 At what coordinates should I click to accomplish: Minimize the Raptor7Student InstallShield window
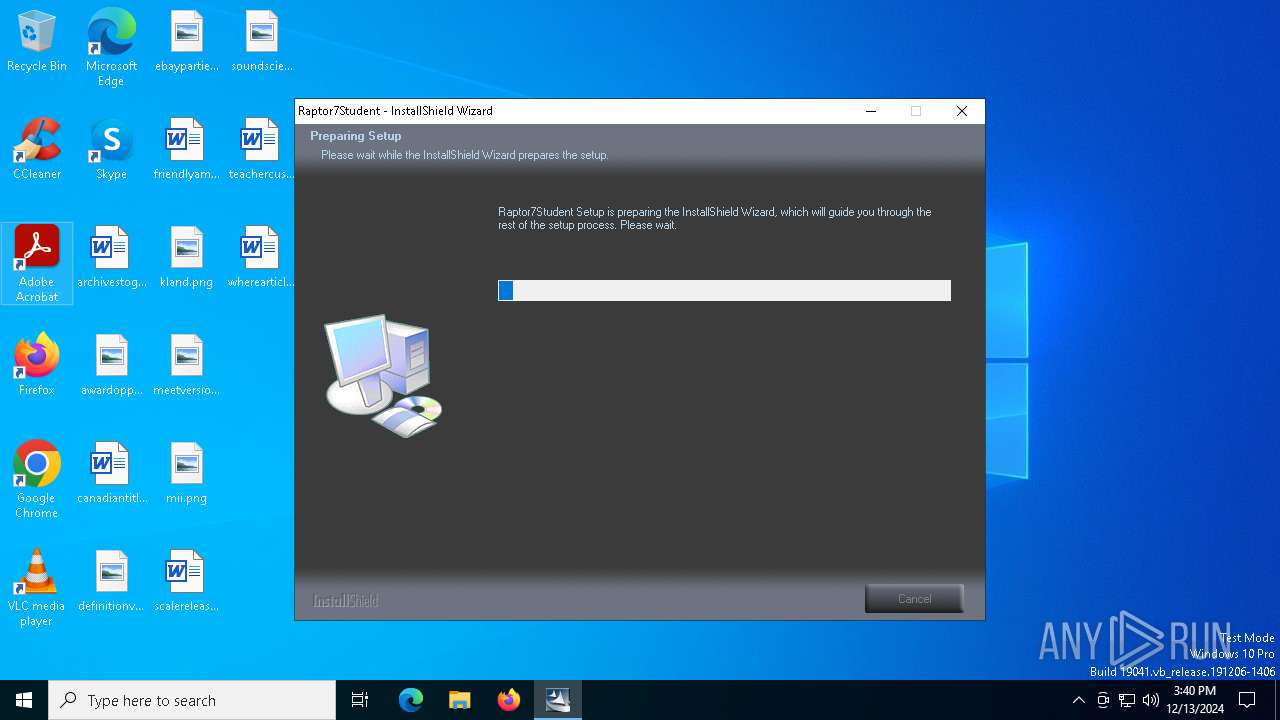871,111
